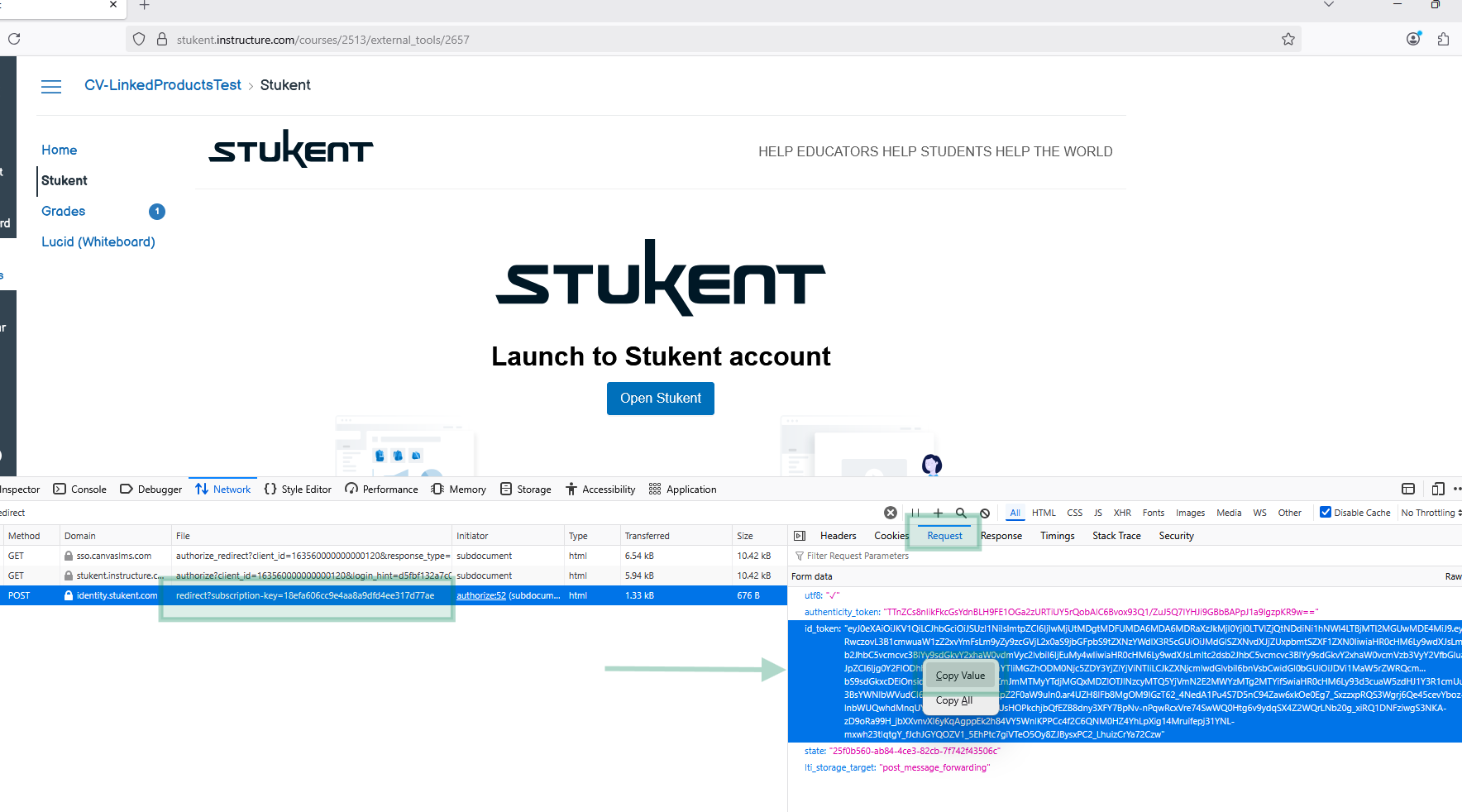Filter requests by HTML type
The height and width of the screenshot is (812, 1462).
1044,513
